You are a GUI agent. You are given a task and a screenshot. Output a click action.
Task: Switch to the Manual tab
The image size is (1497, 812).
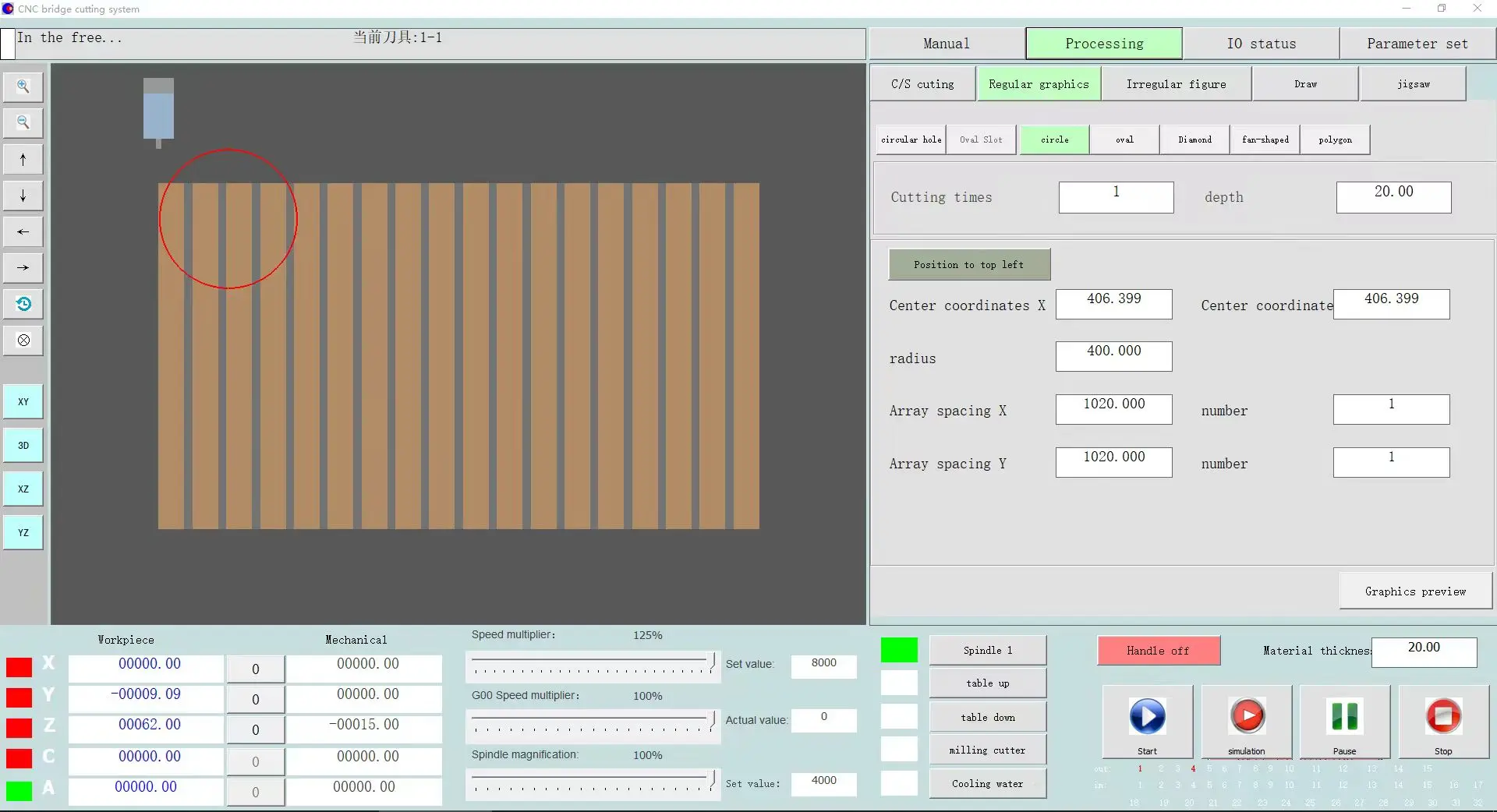[x=947, y=44]
